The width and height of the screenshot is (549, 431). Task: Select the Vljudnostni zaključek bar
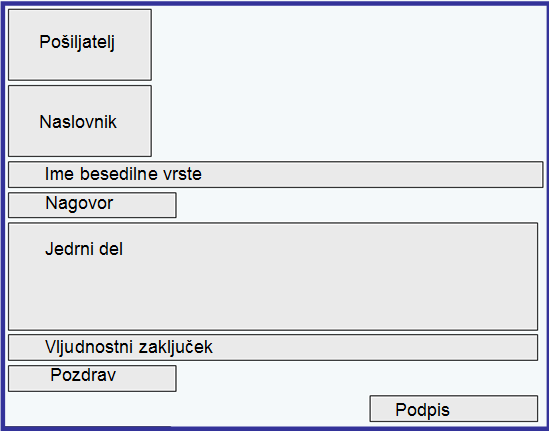273,347
